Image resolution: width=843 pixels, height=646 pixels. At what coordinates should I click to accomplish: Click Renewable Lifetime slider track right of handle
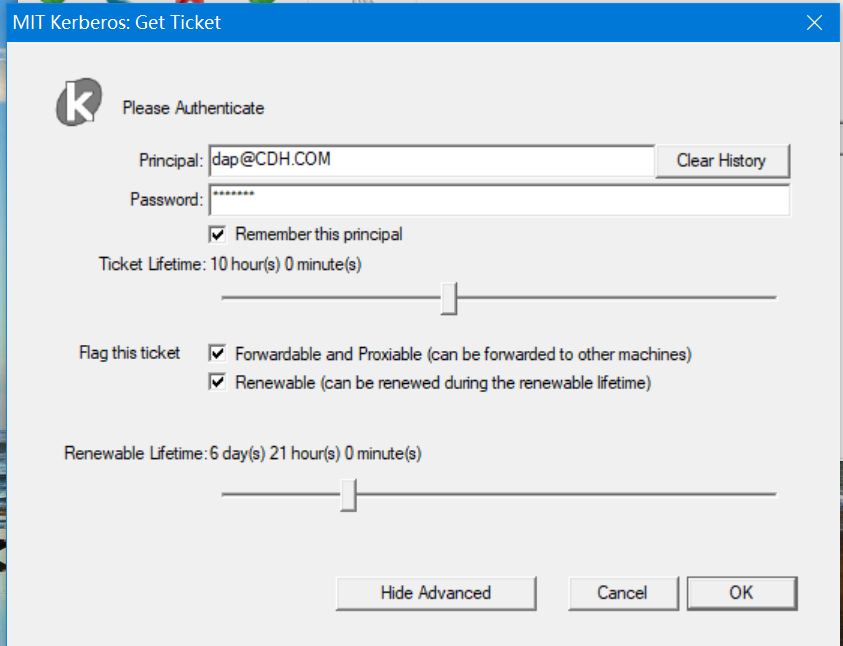coord(566,494)
